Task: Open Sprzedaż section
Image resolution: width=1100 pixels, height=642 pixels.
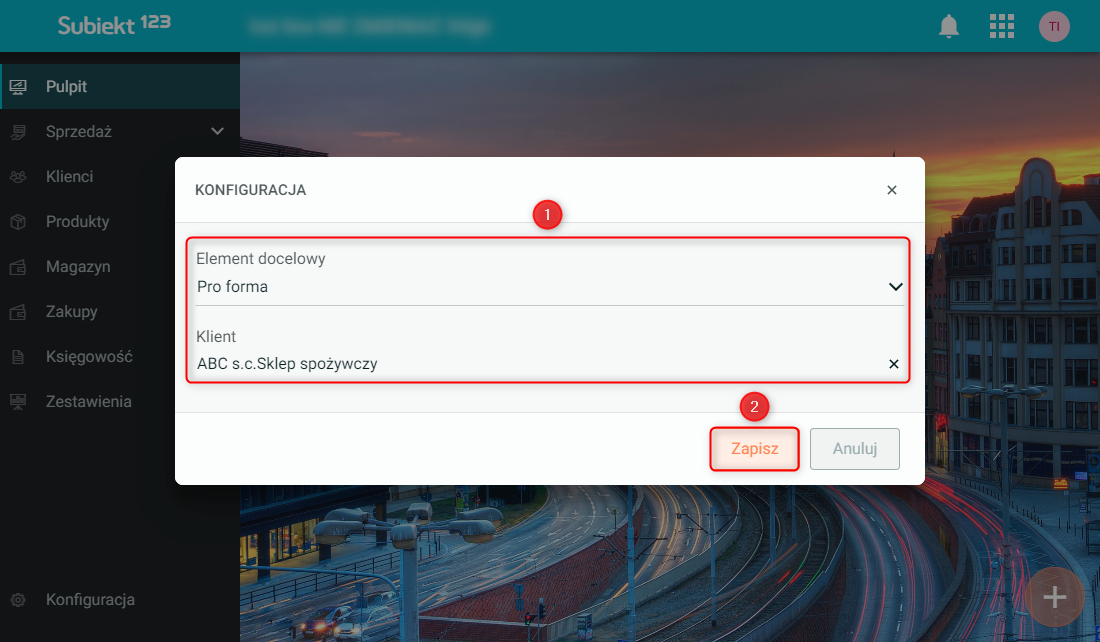Action: (x=120, y=131)
